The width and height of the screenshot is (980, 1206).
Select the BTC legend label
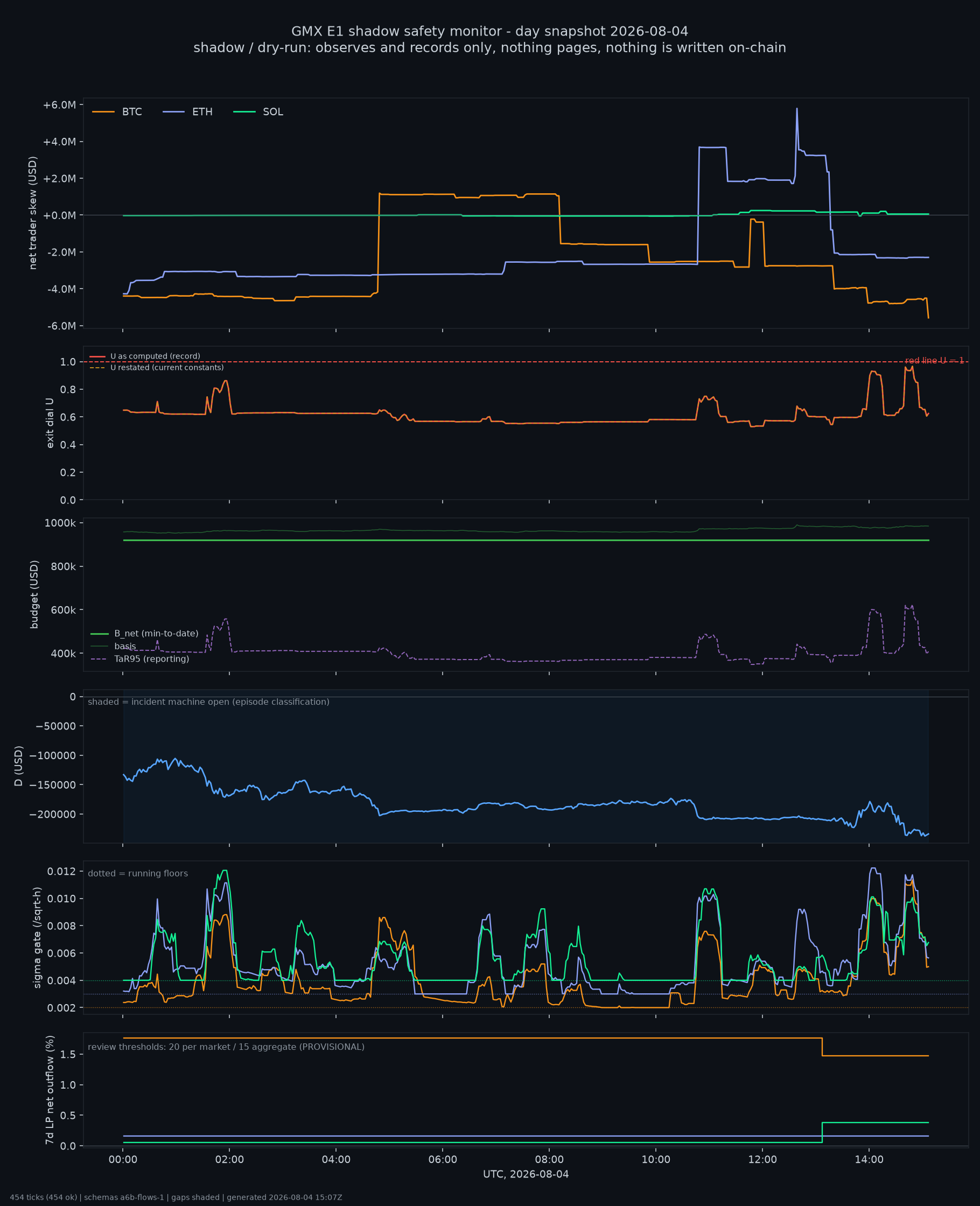(132, 112)
